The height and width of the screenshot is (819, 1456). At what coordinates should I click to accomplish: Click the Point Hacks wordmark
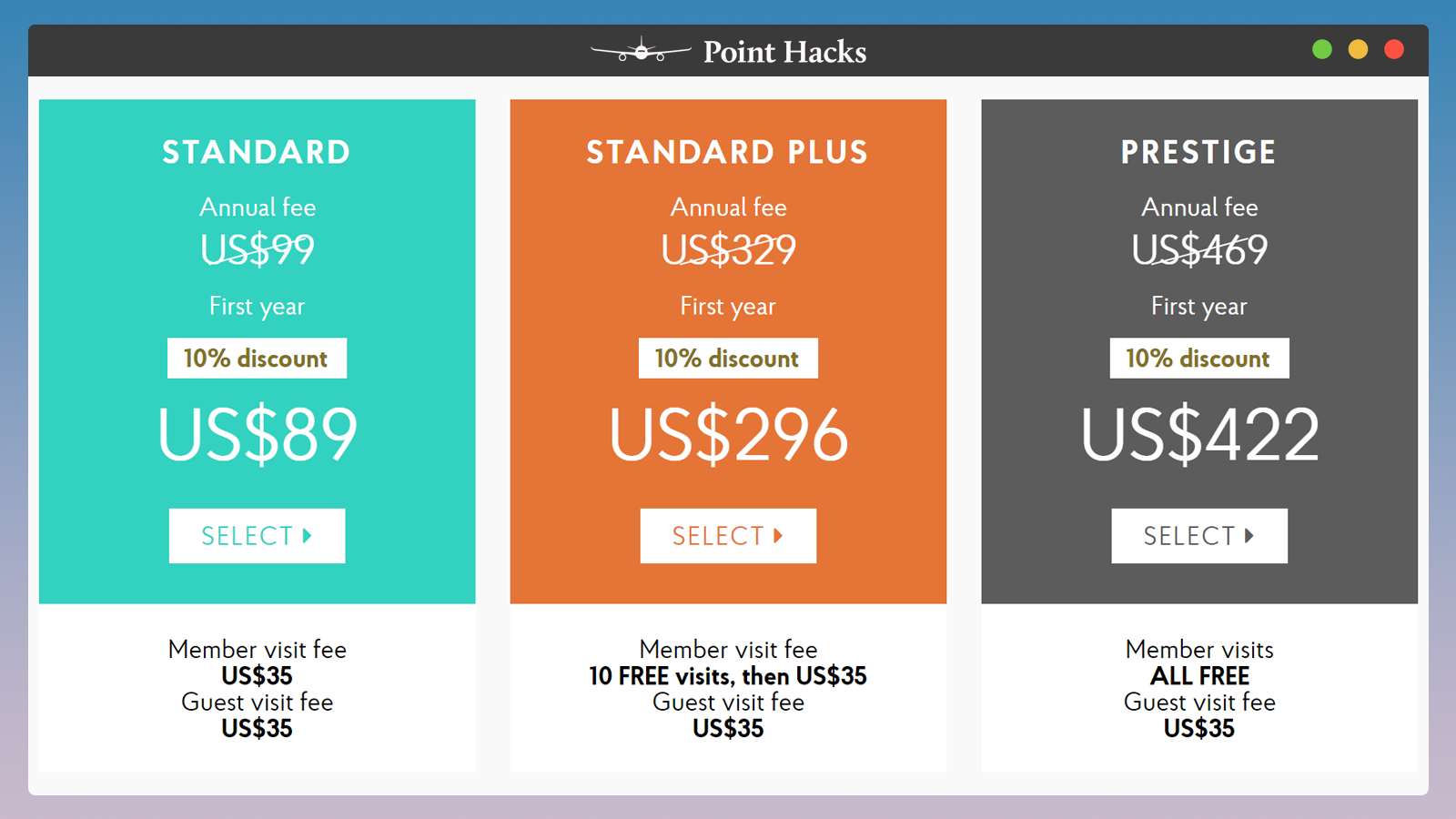click(784, 52)
